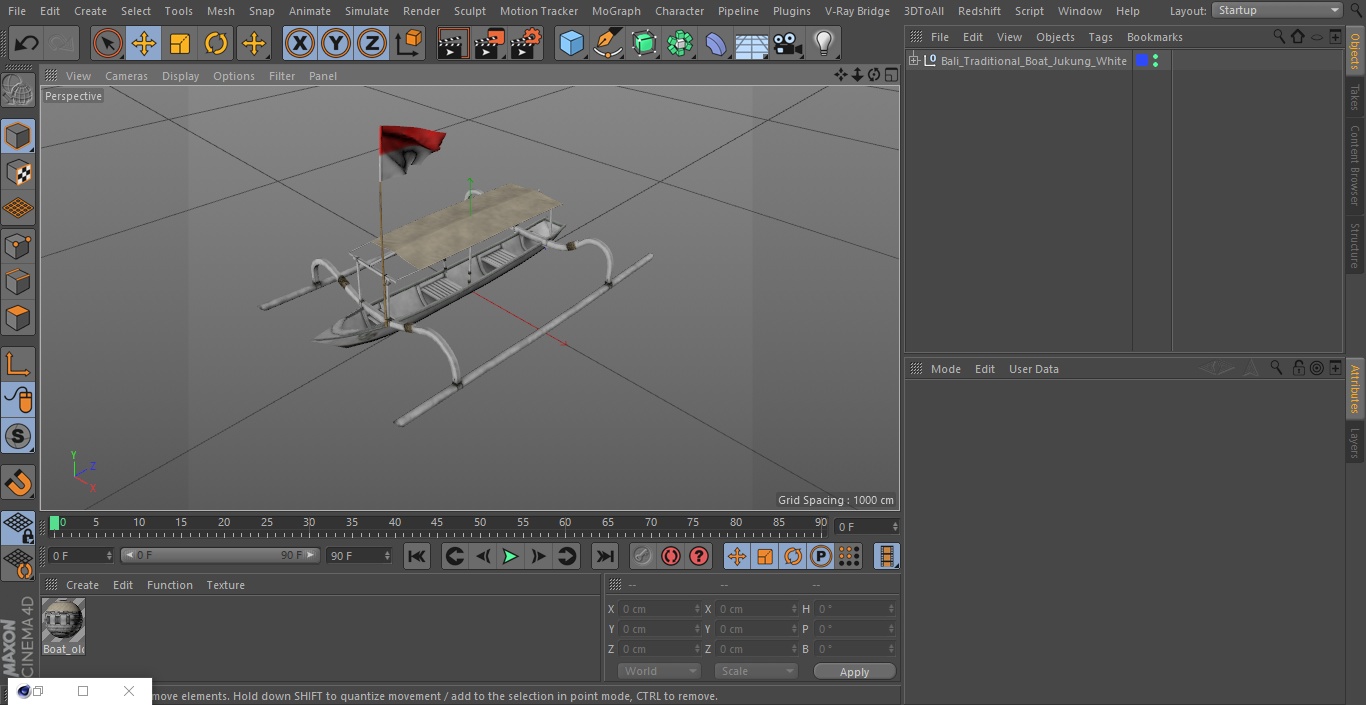The image size is (1366, 705).
Task: Click the Array modeling objects icon
Action: coord(680,43)
